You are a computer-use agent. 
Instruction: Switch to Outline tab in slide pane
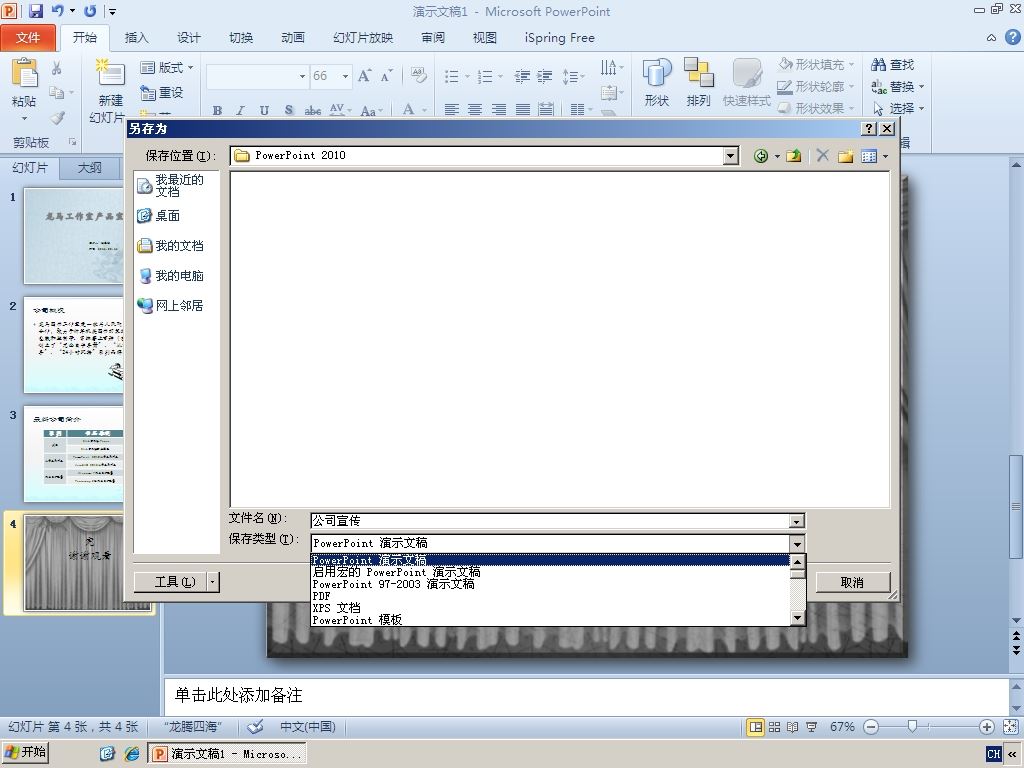tap(89, 168)
